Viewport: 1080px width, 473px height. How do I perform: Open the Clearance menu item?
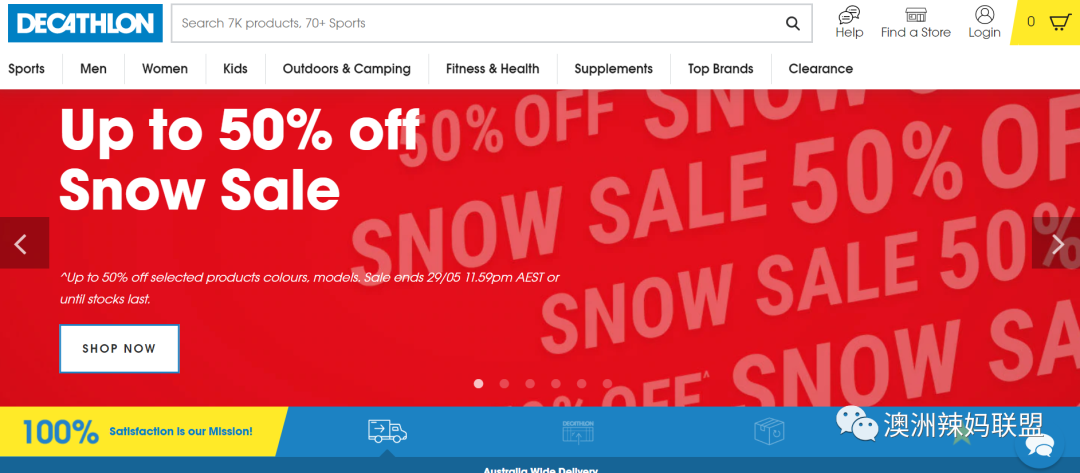coord(820,69)
